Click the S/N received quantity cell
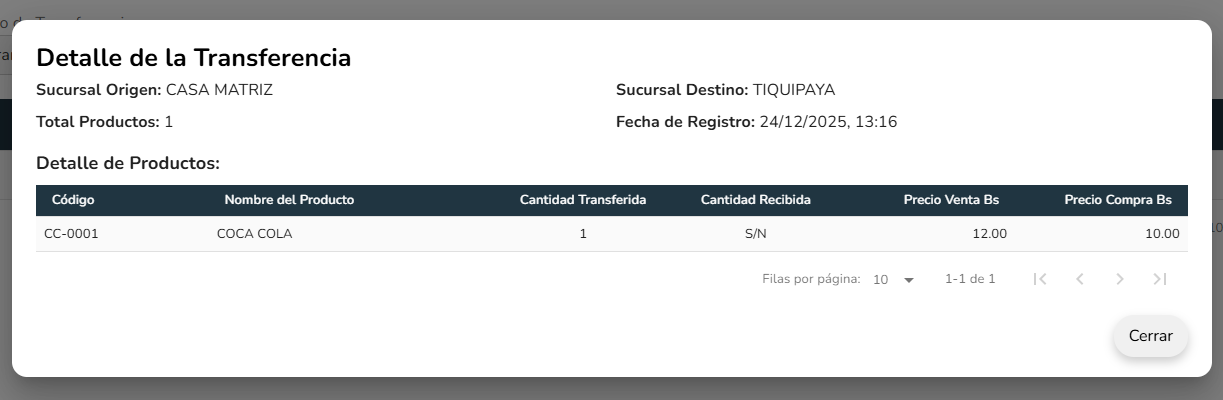 coord(755,234)
